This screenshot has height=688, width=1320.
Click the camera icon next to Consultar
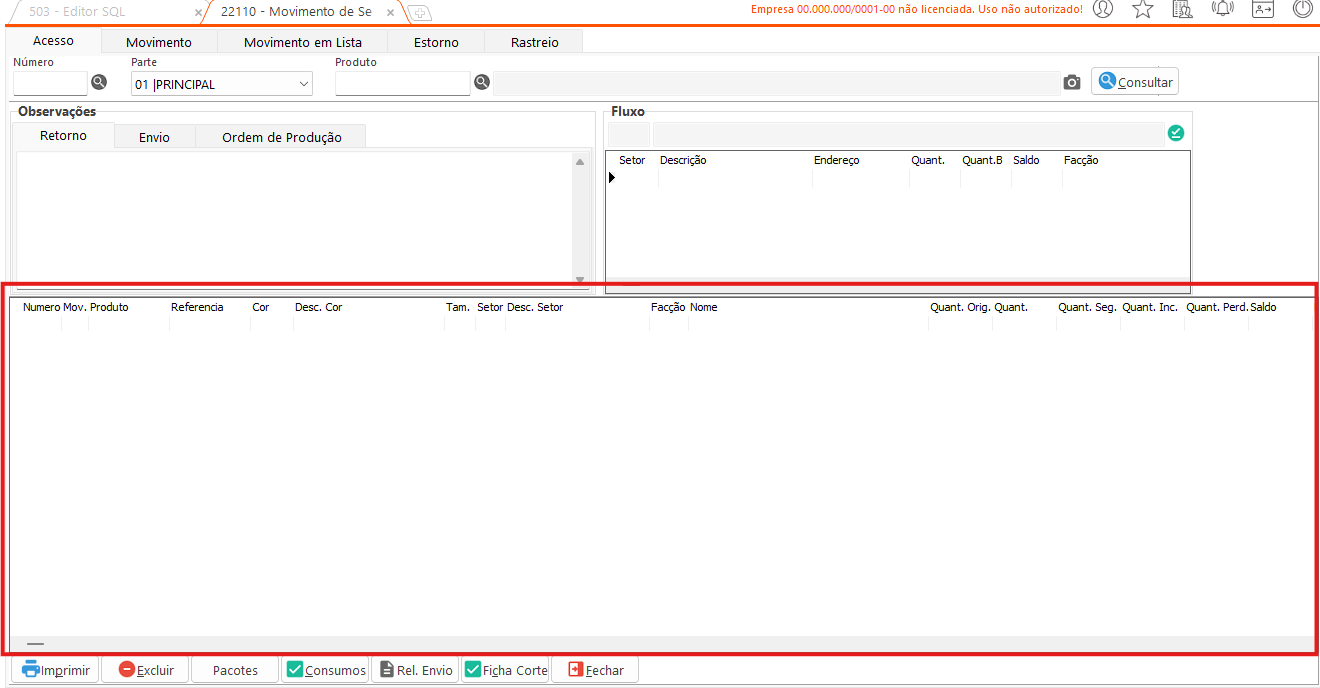pyautogui.click(x=1072, y=83)
